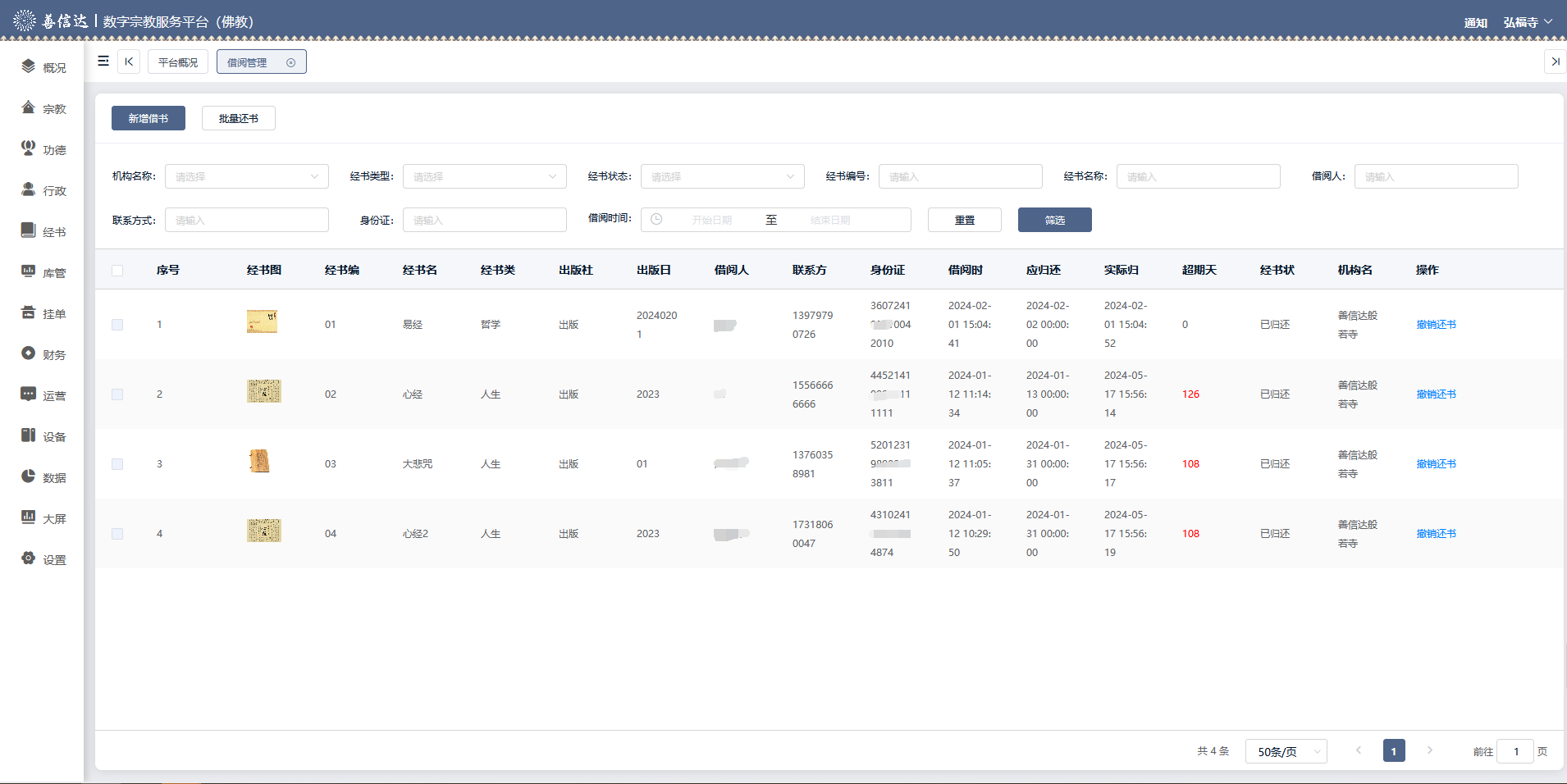Viewport: 1567px width, 784px height.
Task: Open the 功德 sidebar icon
Action: (29, 148)
